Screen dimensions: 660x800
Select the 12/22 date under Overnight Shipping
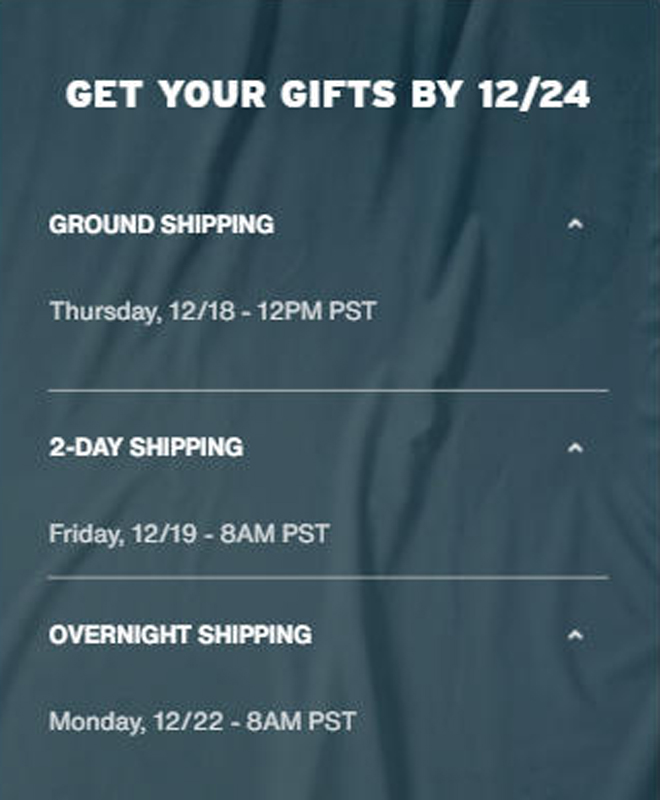[187, 720]
